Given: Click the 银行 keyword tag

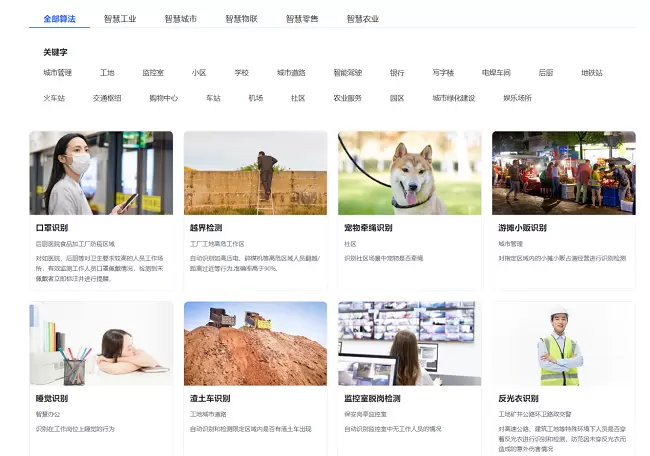Looking at the screenshot, I should (397, 73).
